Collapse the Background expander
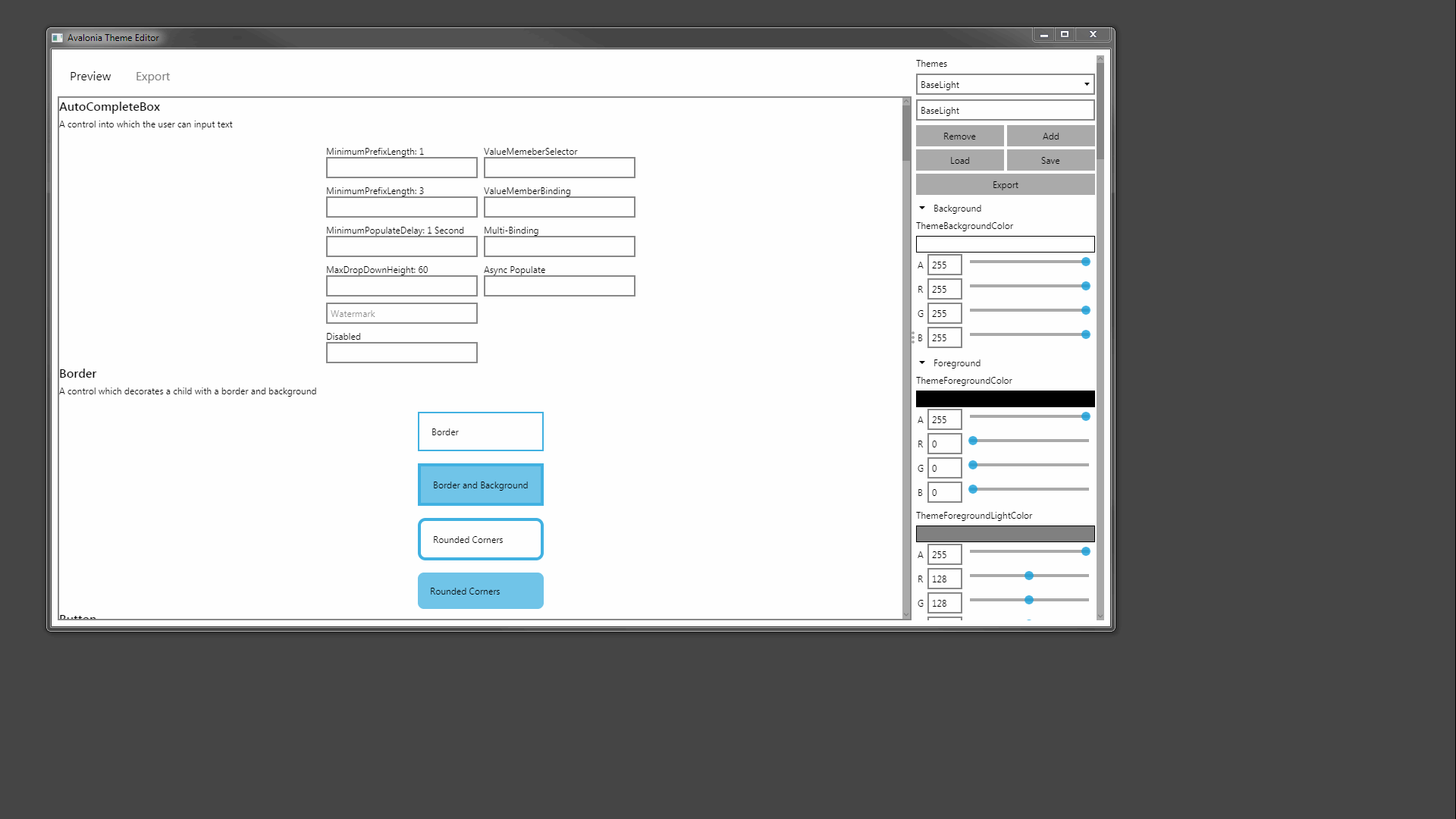 pyautogui.click(x=922, y=209)
